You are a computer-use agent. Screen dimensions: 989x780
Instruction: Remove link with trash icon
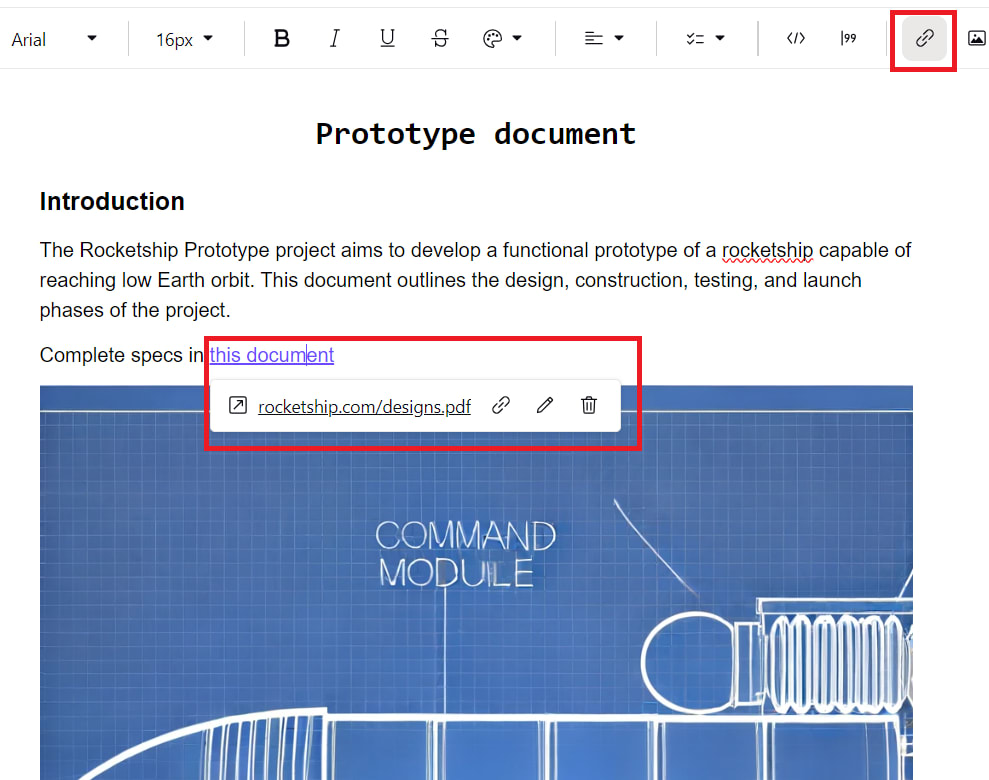(589, 405)
